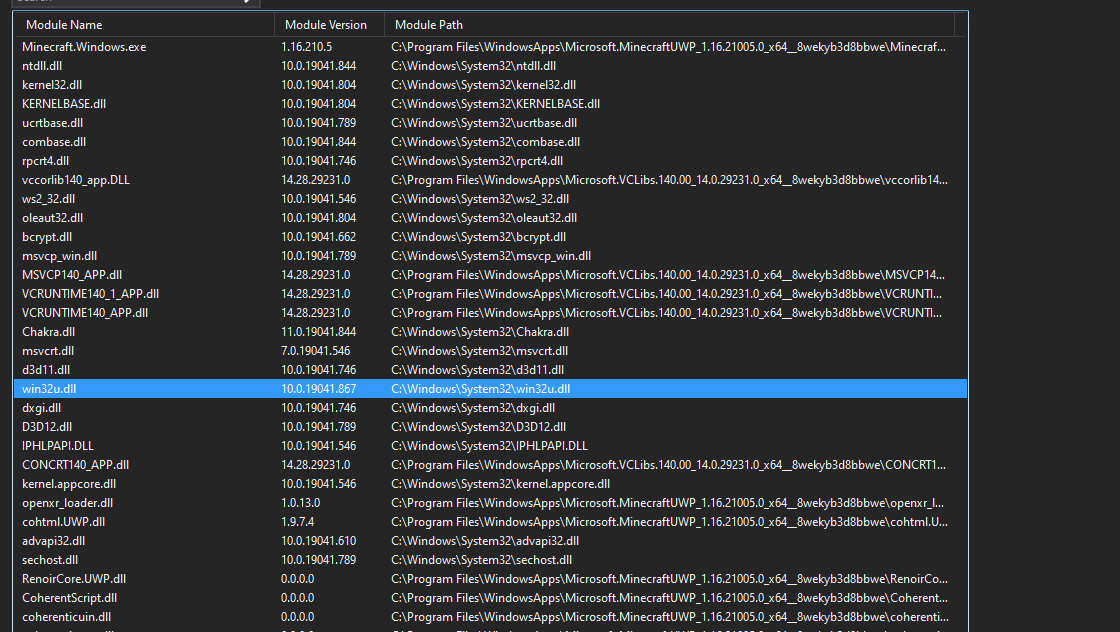The image size is (1120, 632).
Task: Select the cohtml.UWP.dll module
Action: tap(63, 522)
